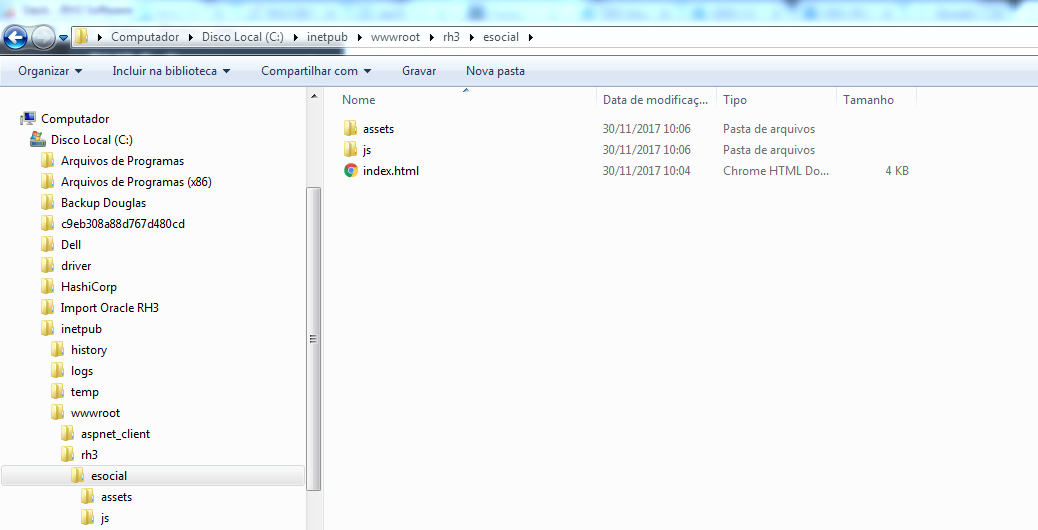Click Nova pasta to create folder
Image resolution: width=1038 pixels, height=530 pixels.
click(495, 71)
